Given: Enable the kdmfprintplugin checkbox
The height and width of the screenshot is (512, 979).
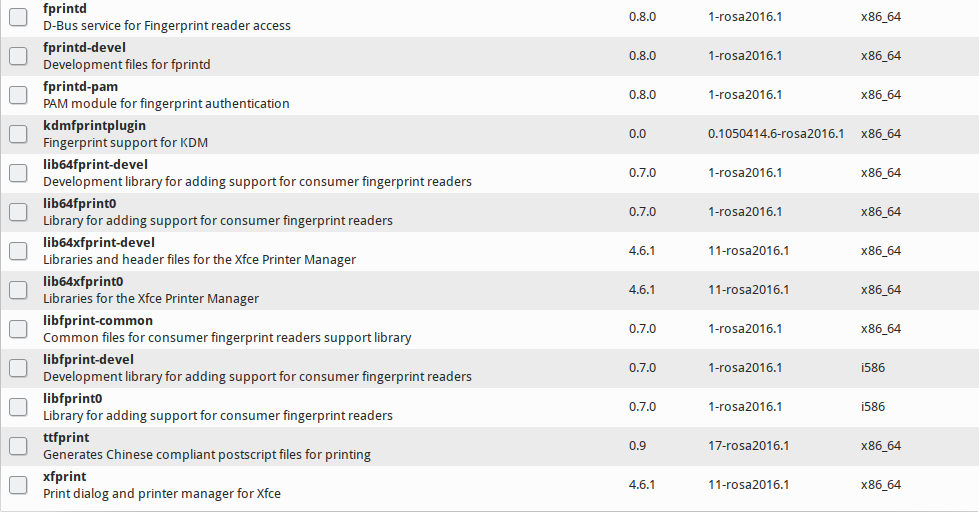Looking at the screenshot, I should [x=18, y=134].
